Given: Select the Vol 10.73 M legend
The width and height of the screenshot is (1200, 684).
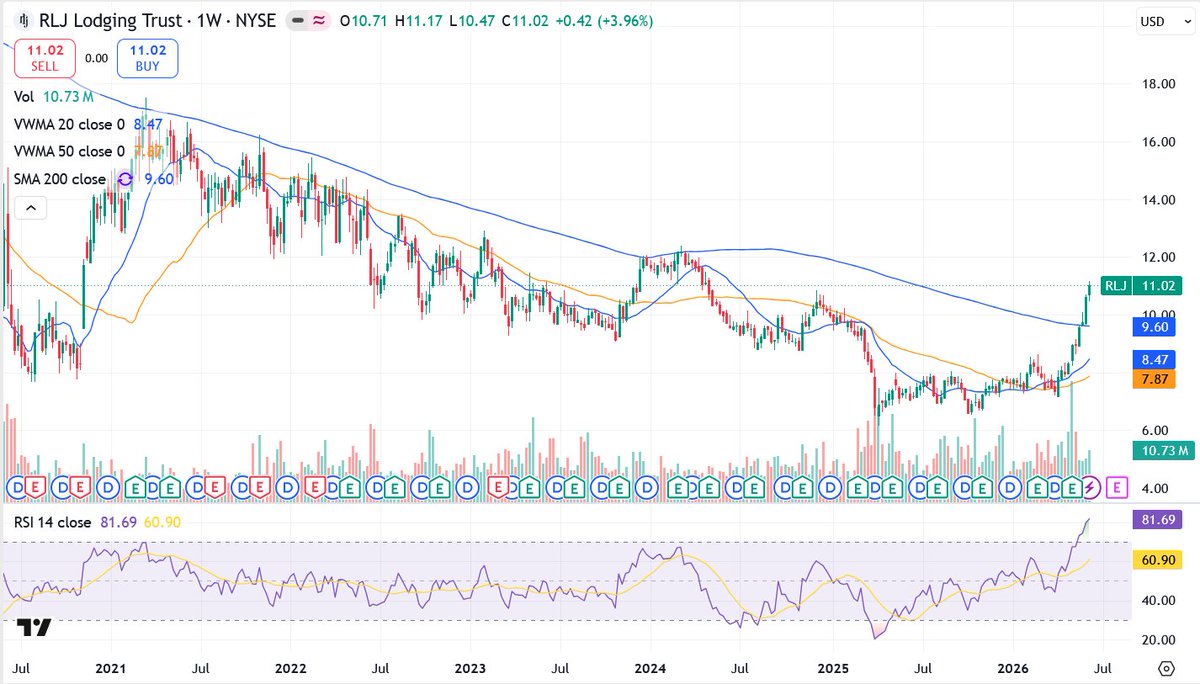Looking at the screenshot, I should pyautogui.click(x=55, y=97).
